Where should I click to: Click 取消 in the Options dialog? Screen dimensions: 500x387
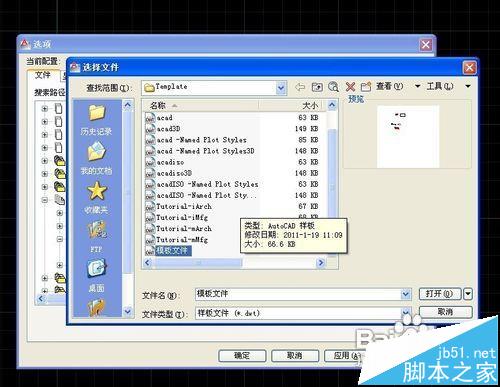[295, 356]
